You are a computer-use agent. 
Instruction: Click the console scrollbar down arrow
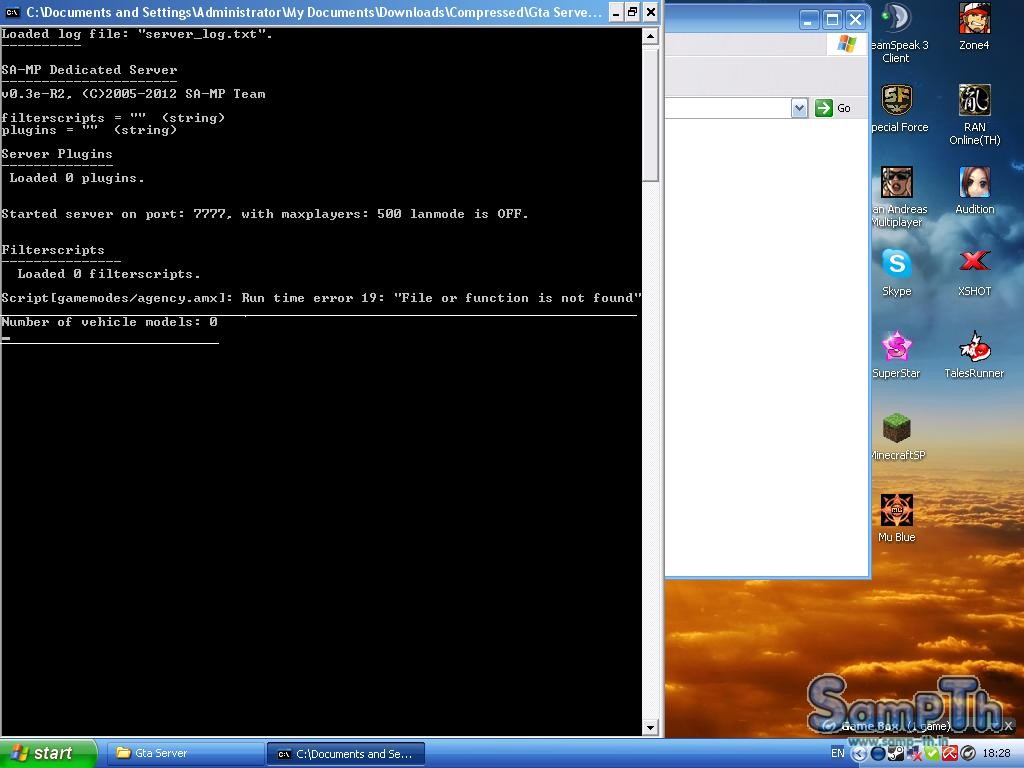tap(650, 727)
